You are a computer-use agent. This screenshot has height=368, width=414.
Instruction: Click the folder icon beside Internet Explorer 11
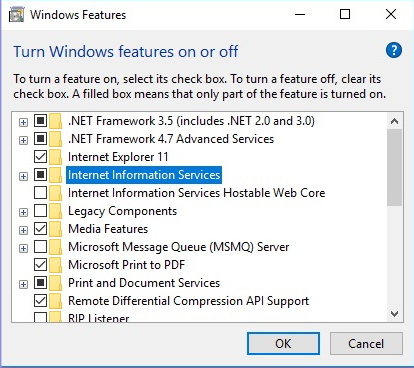click(55, 157)
